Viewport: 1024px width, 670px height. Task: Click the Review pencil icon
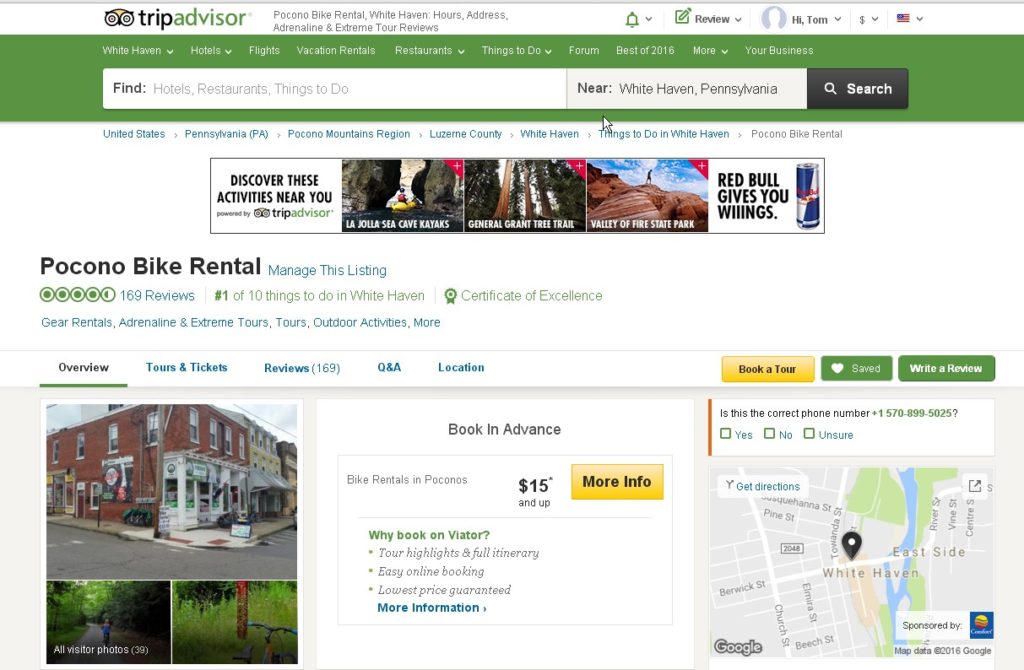click(x=682, y=17)
